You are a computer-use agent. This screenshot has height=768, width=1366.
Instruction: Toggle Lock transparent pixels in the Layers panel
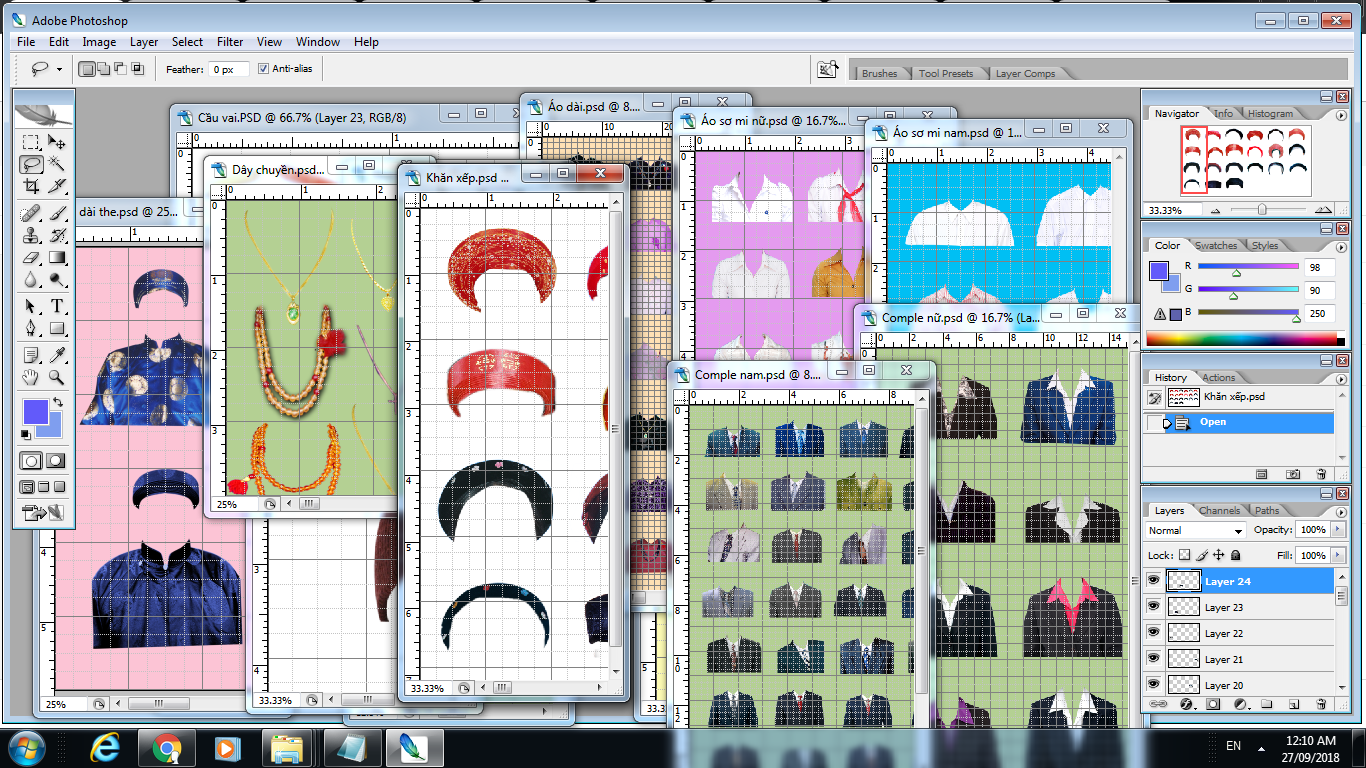(x=1185, y=555)
